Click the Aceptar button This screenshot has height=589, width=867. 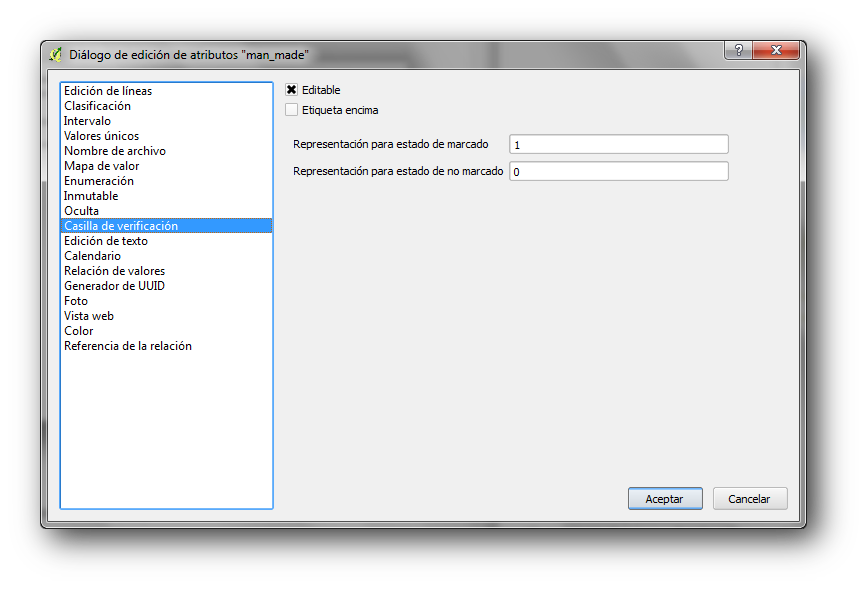coord(665,499)
